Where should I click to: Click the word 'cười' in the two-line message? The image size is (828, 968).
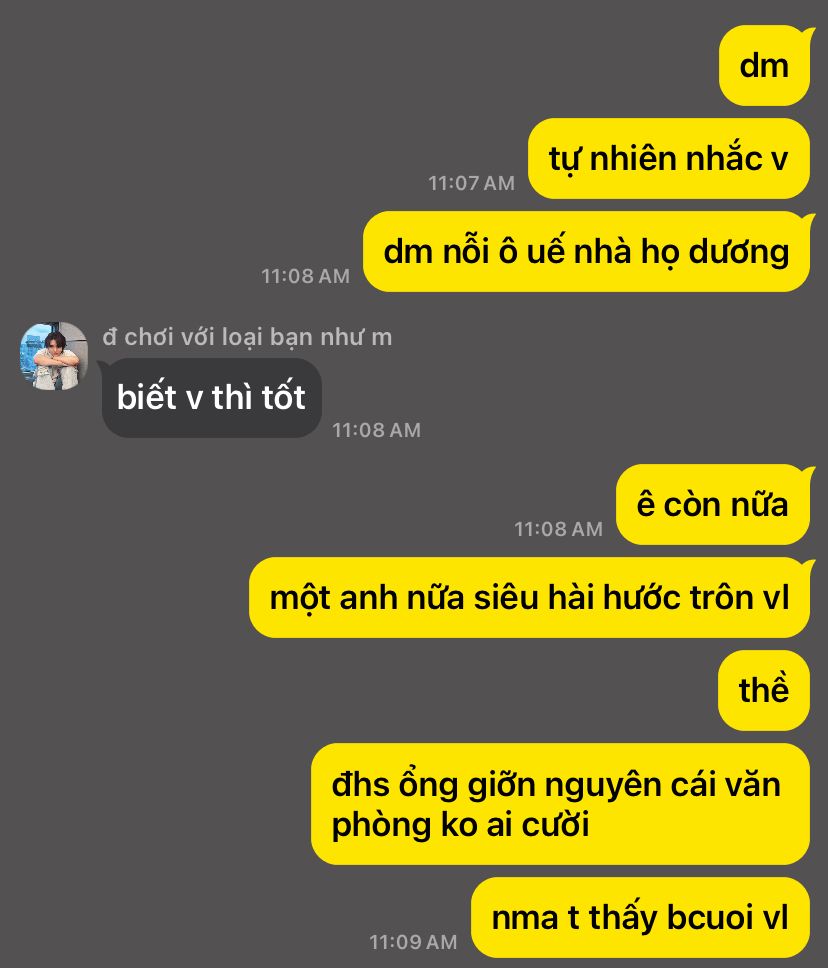(555, 824)
